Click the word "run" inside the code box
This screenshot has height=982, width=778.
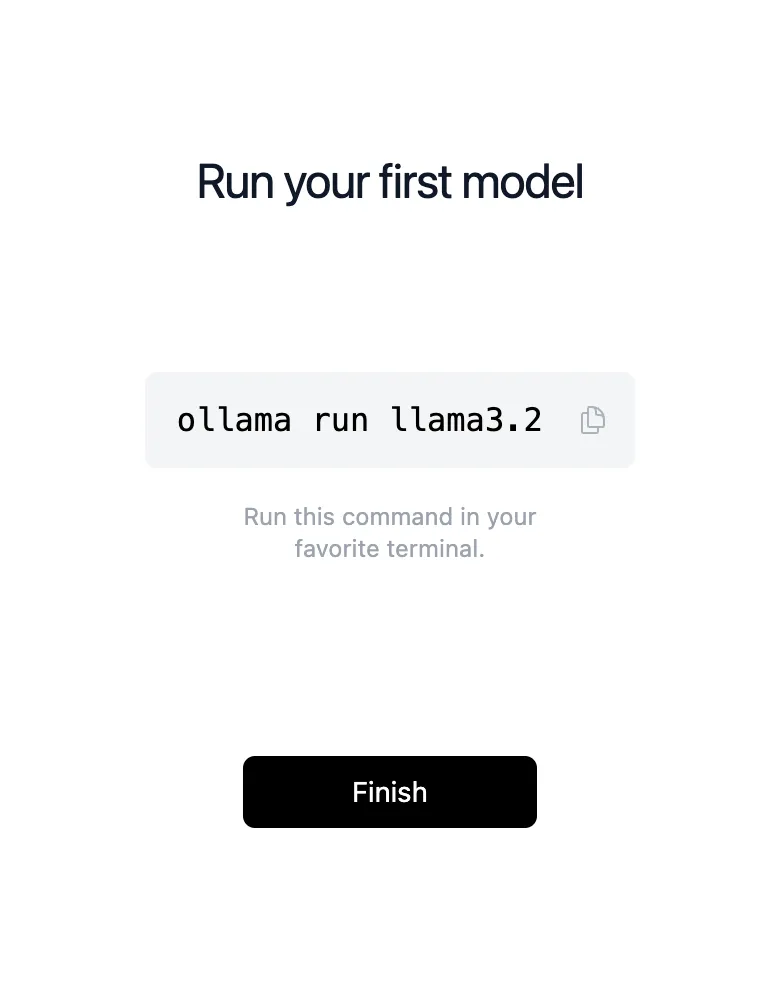click(x=341, y=420)
